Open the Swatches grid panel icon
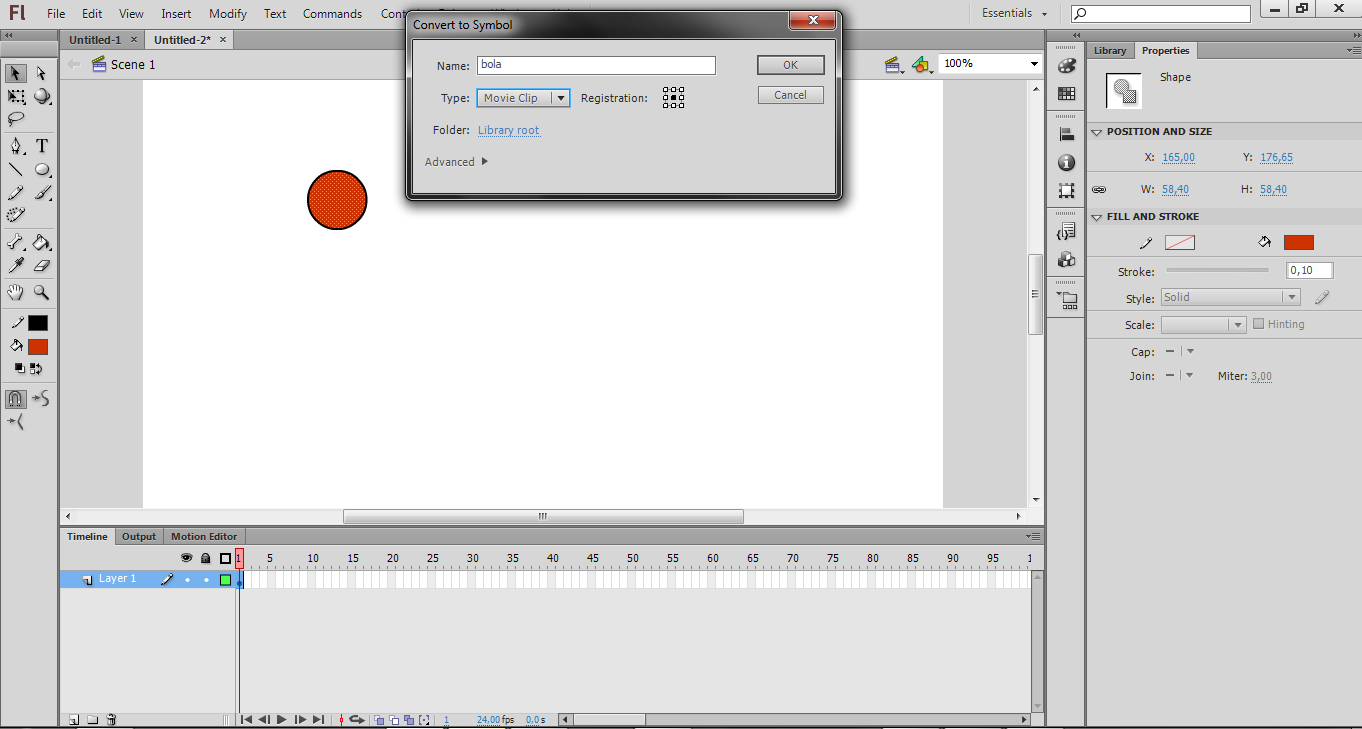The width and height of the screenshot is (1362, 729). pyautogui.click(x=1066, y=94)
